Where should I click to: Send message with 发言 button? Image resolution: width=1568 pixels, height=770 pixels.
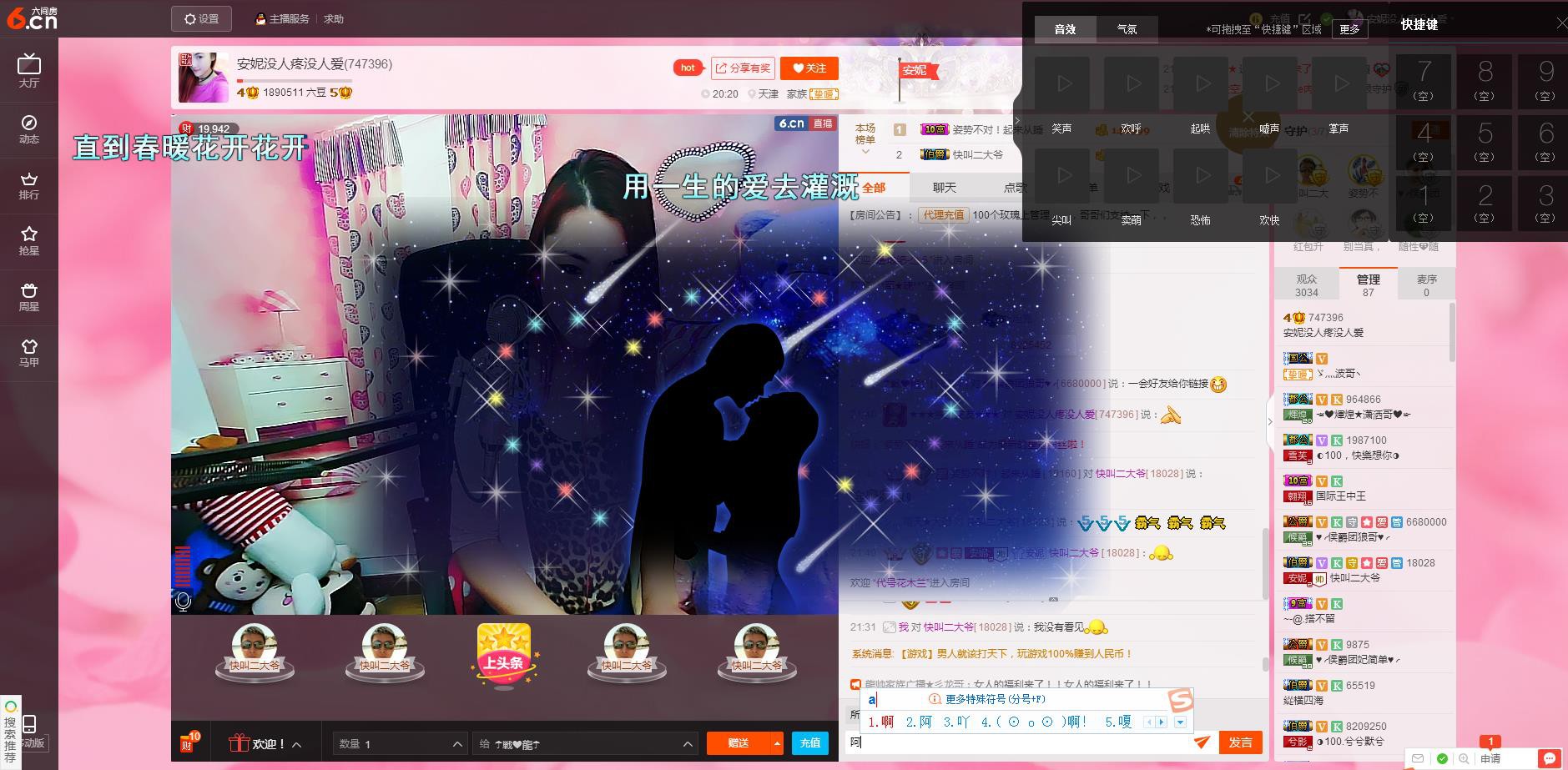1240,742
